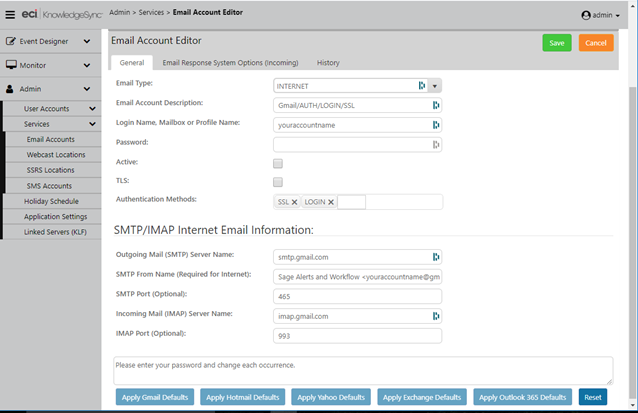Click the scrollbar down arrow
Screen dimensions: 638x413
point(633,405)
